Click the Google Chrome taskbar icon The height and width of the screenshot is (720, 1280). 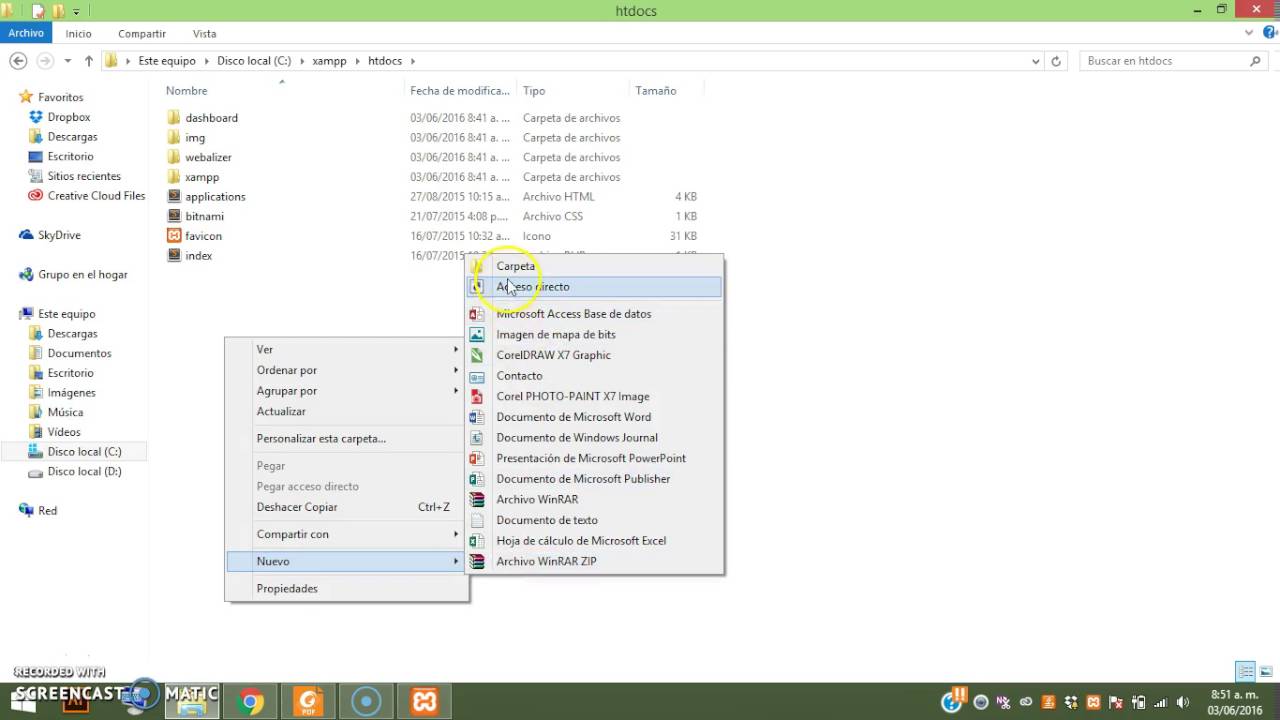click(251, 702)
